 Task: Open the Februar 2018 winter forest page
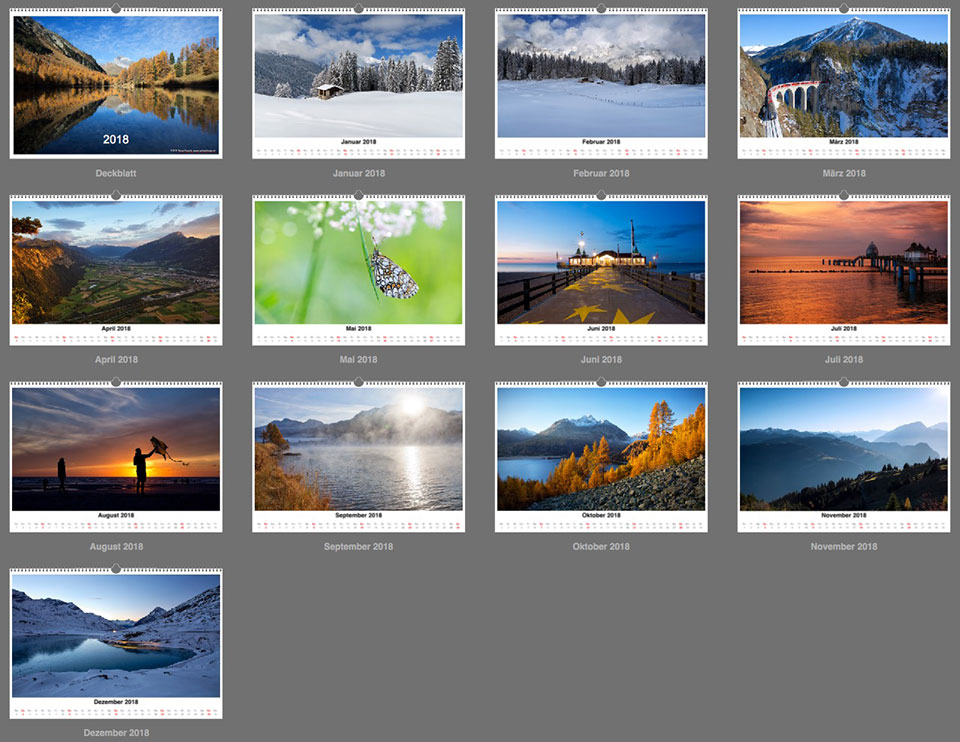[601, 80]
